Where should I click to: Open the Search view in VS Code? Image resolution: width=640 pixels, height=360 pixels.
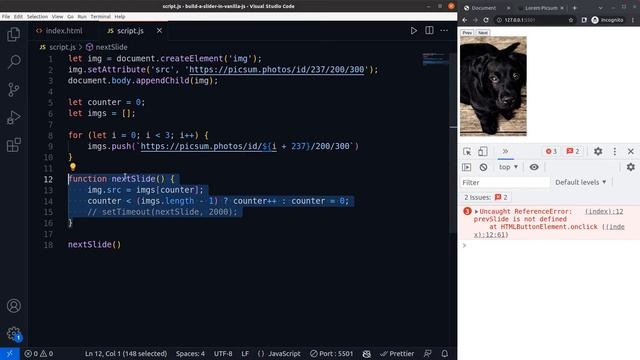(13, 62)
